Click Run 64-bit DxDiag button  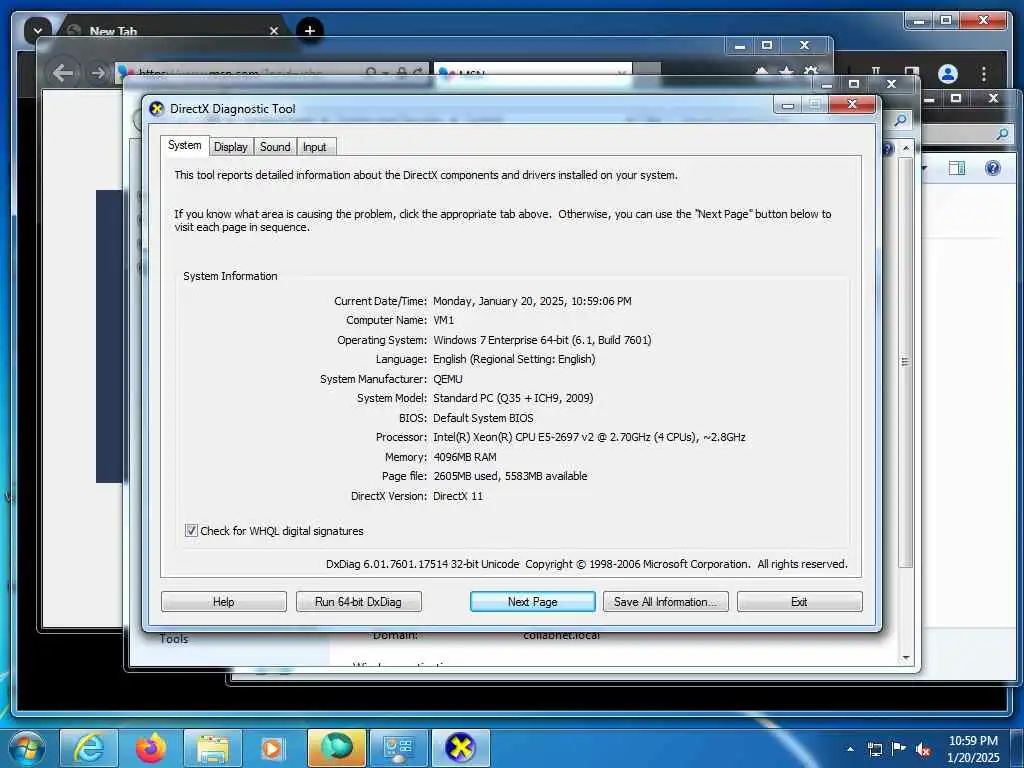click(x=359, y=601)
